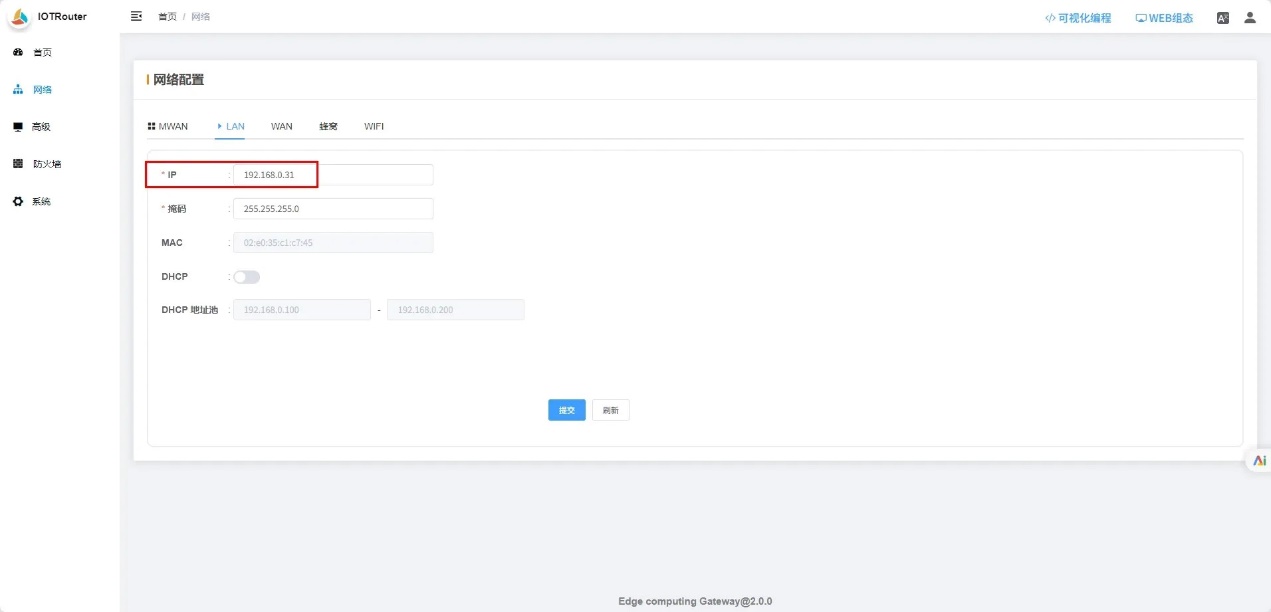Expand the 高级 advanced sidebar menu
1271x612 pixels.
(41, 127)
